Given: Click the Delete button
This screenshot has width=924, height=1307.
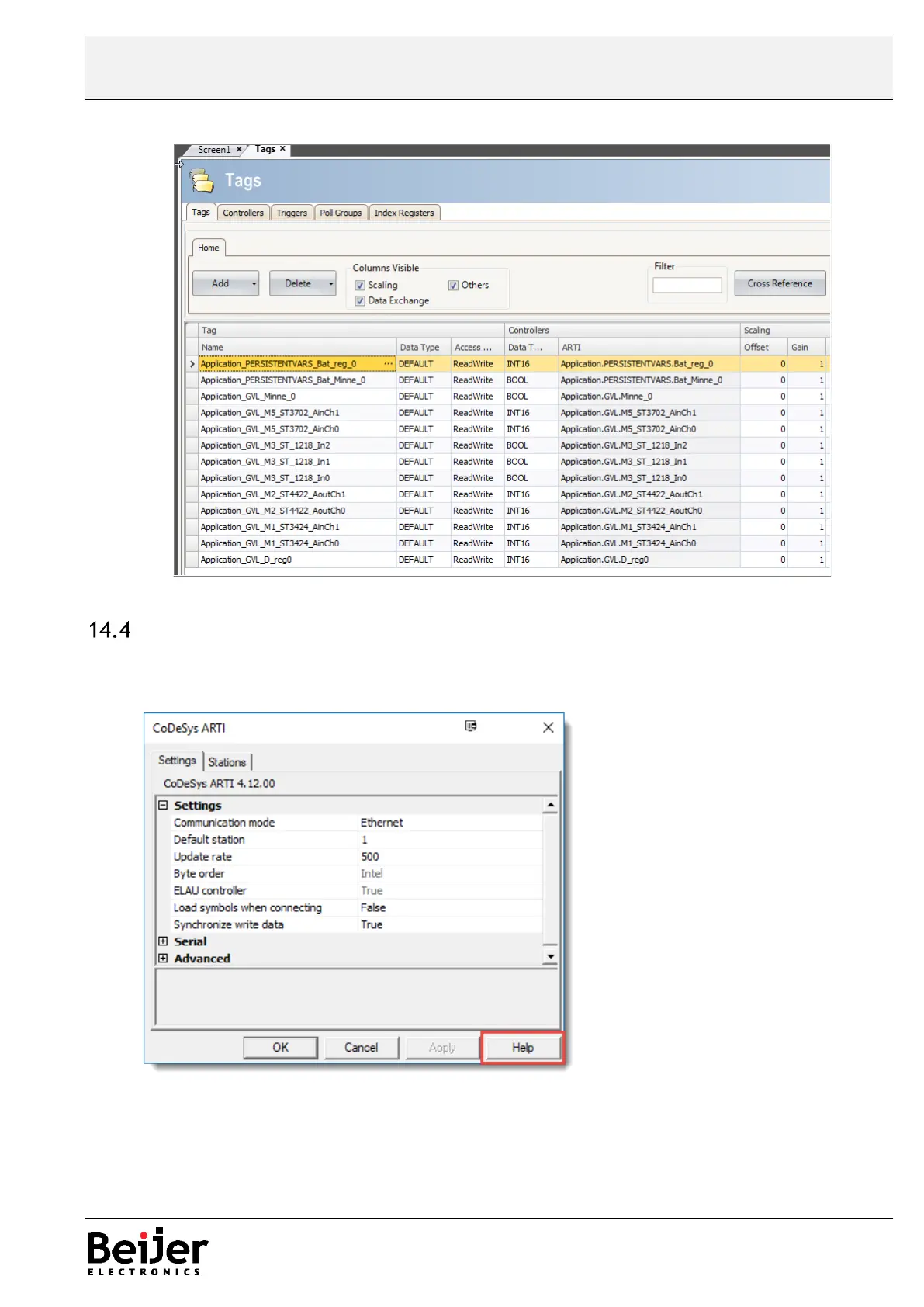Looking at the screenshot, I should click(298, 284).
